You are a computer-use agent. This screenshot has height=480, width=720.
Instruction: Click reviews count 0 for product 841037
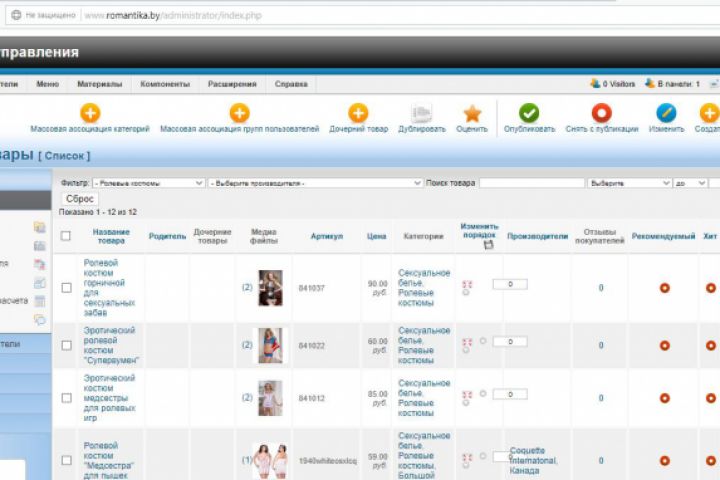pos(601,288)
